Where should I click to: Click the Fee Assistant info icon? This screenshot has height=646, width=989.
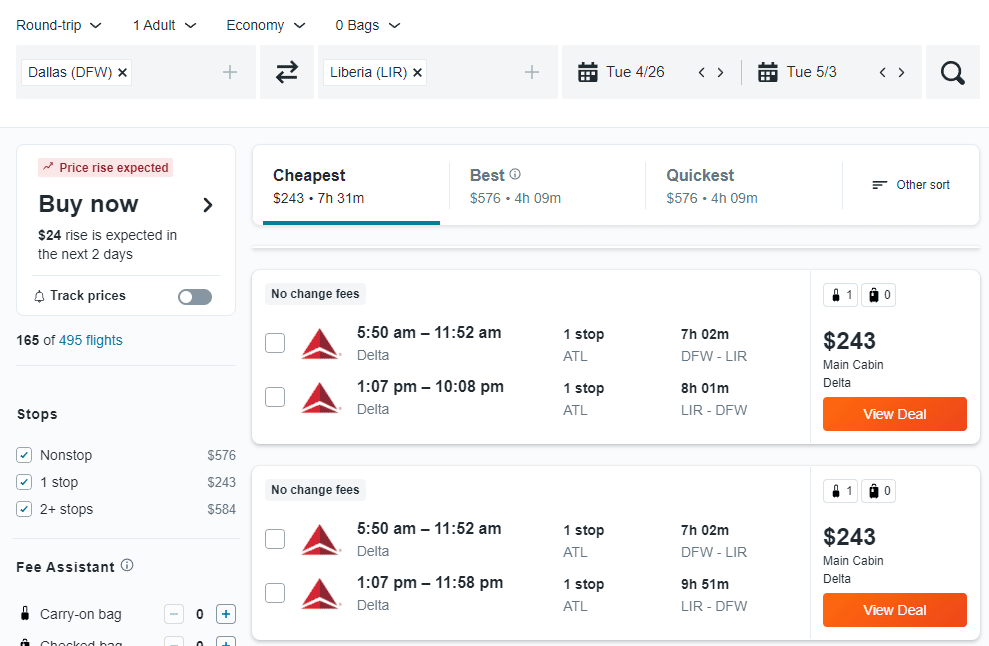126,566
